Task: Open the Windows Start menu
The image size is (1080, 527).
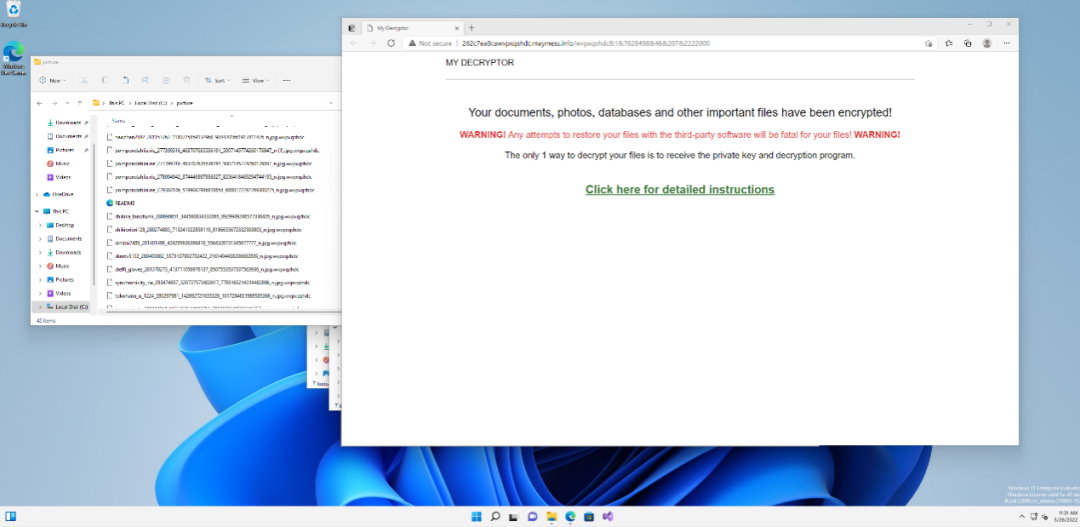Action: pyautogui.click(x=476, y=517)
